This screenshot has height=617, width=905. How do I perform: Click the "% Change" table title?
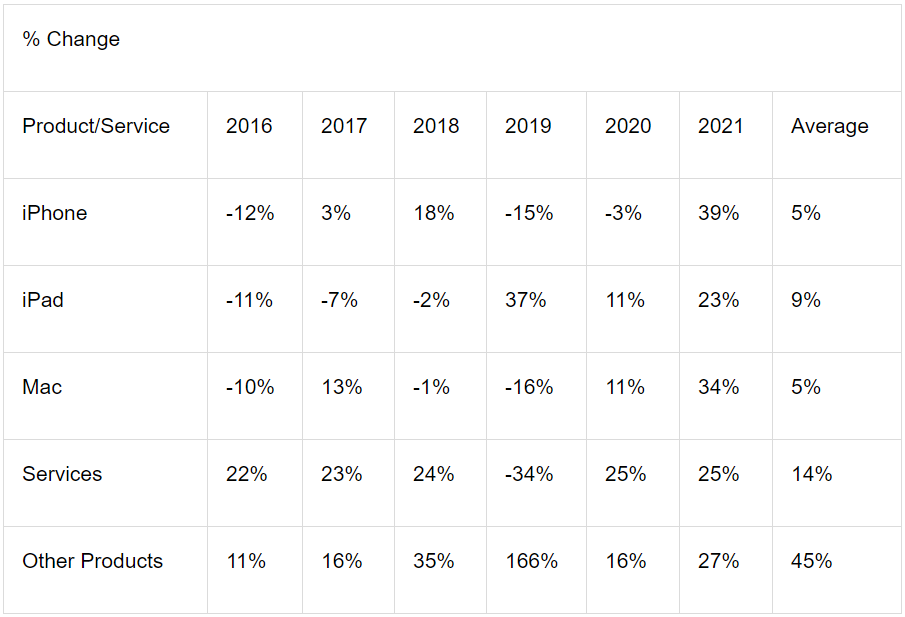(x=71, y=40)
